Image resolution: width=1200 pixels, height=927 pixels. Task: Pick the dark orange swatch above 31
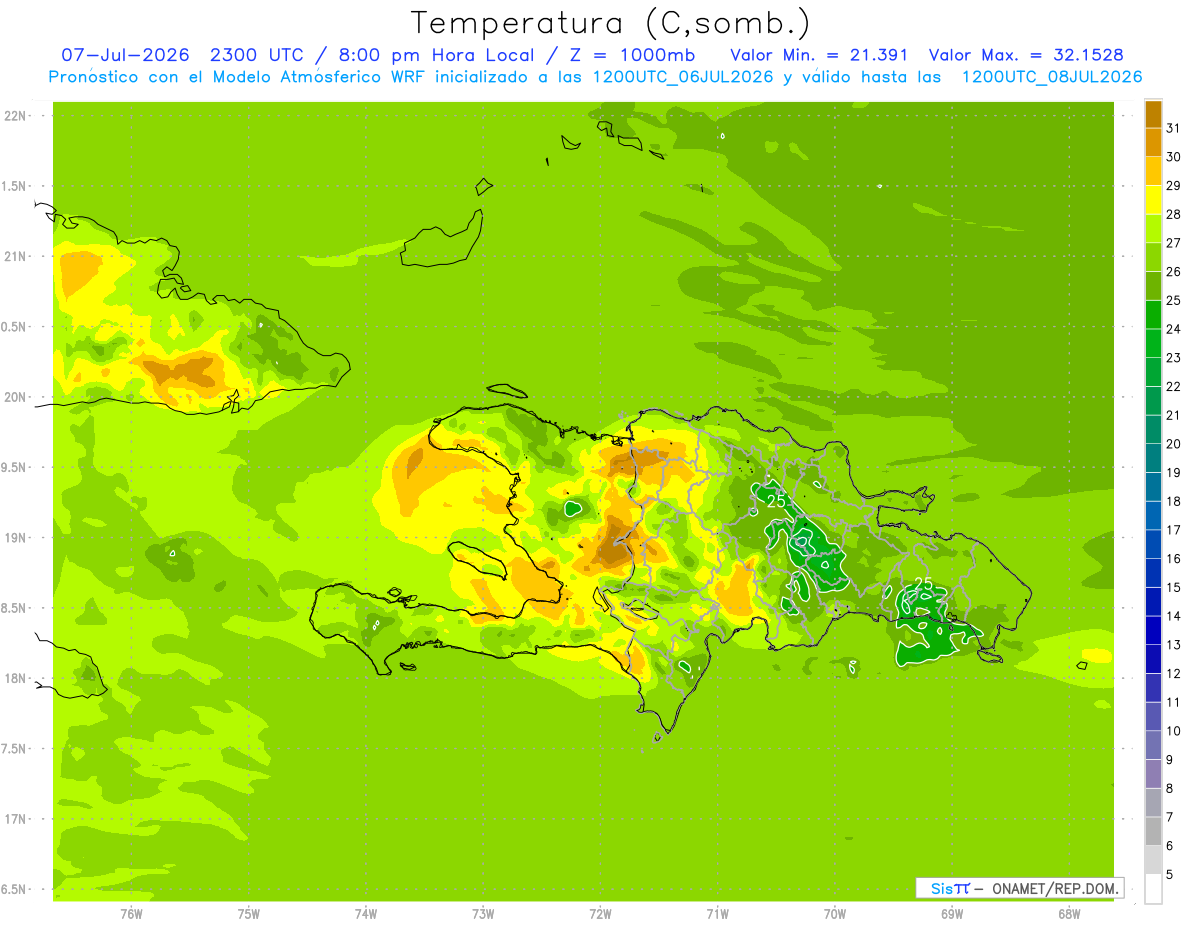pos(1153,114)
